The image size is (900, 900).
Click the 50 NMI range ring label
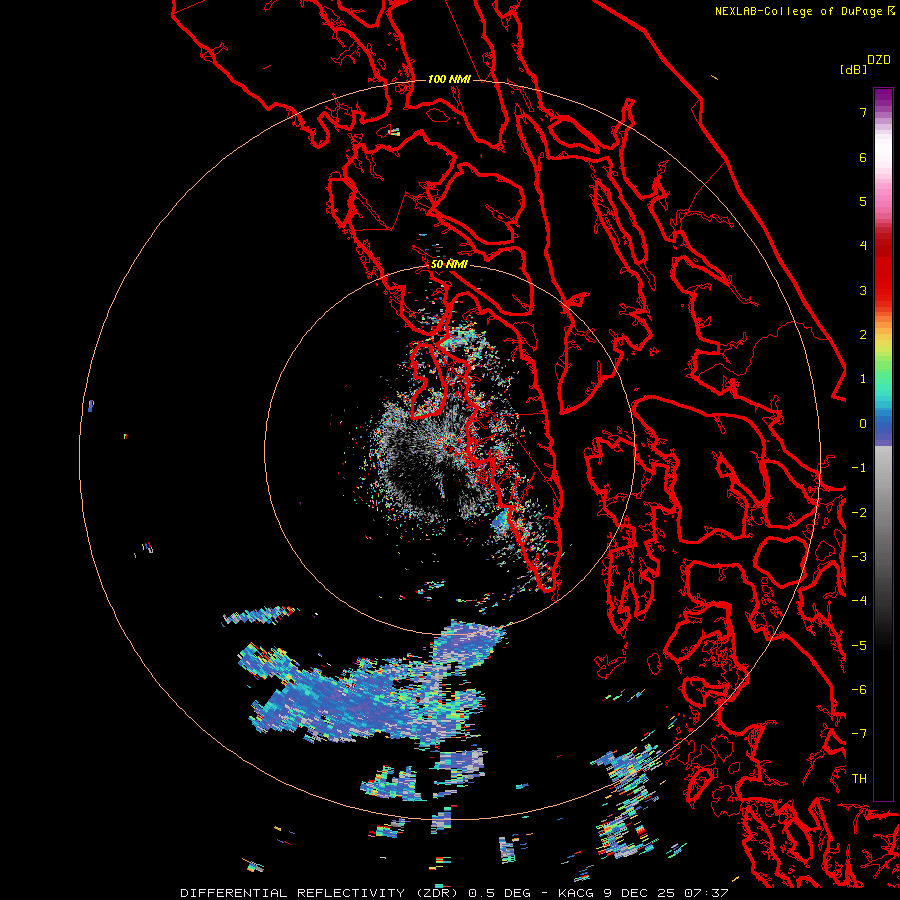click(449, 265)
